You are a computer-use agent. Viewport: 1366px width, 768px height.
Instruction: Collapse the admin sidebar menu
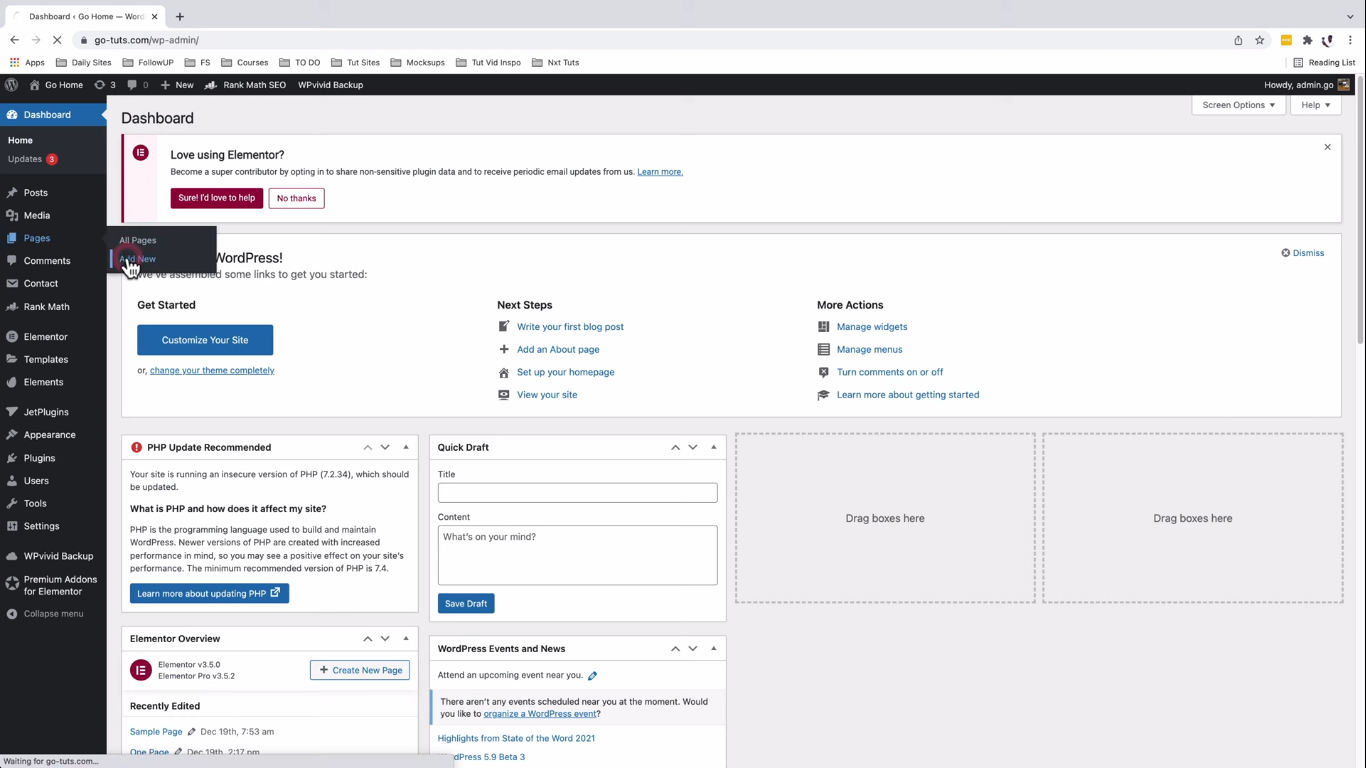53,614
